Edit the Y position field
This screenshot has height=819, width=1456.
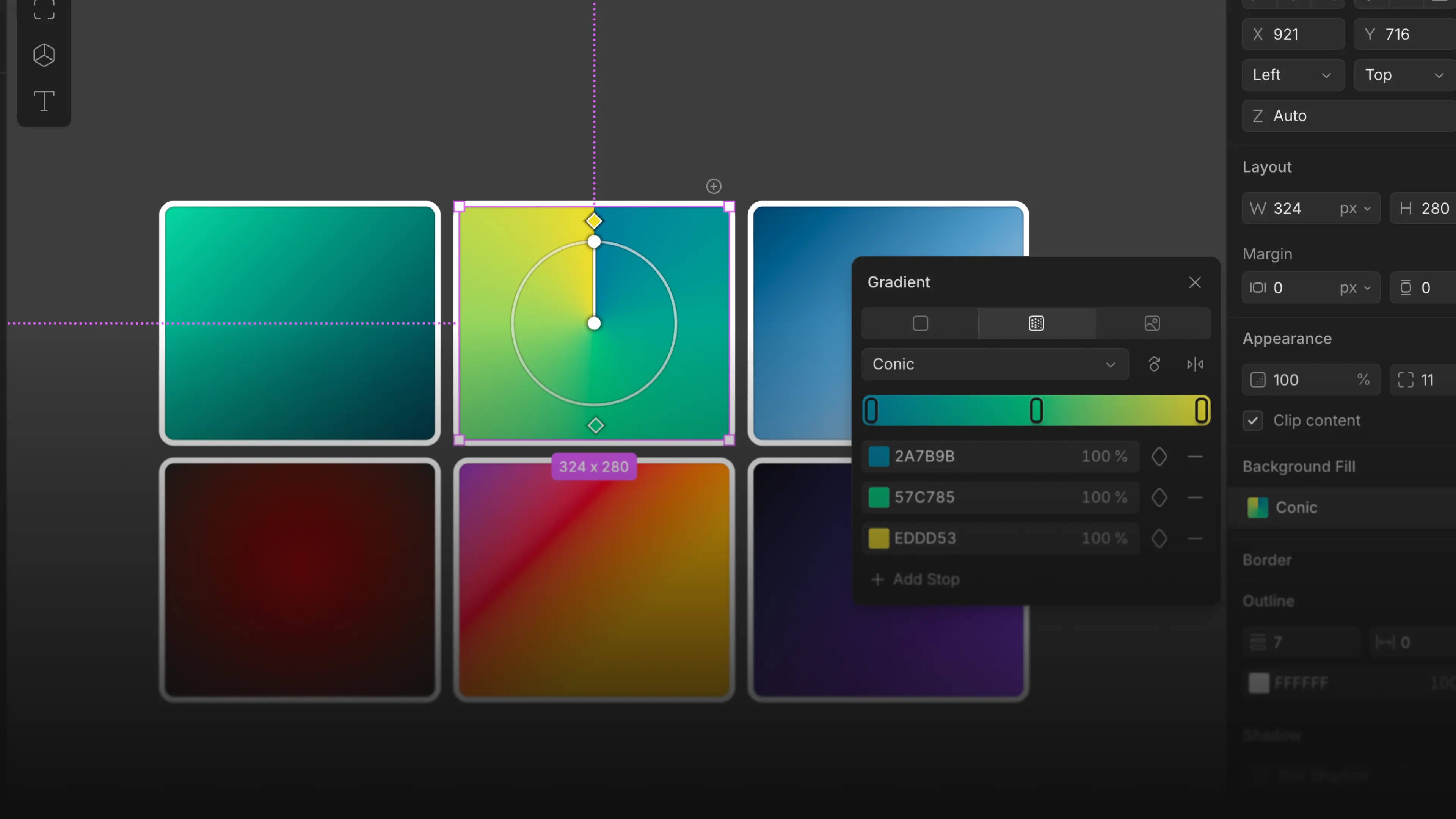click(1405, 34)
